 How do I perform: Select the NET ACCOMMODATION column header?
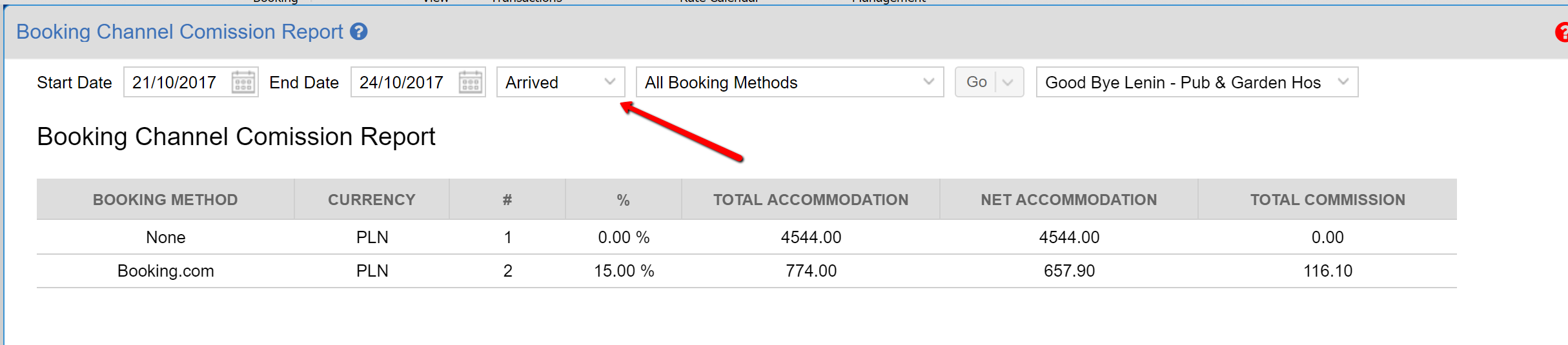click(x=1068, y=200)
